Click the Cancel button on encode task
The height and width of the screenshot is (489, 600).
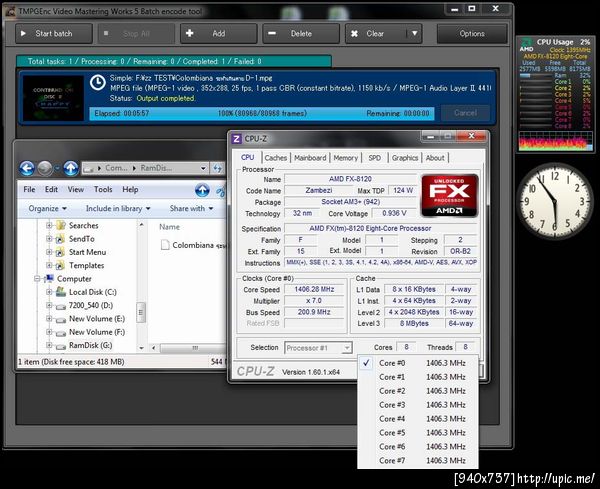(465, 113)
